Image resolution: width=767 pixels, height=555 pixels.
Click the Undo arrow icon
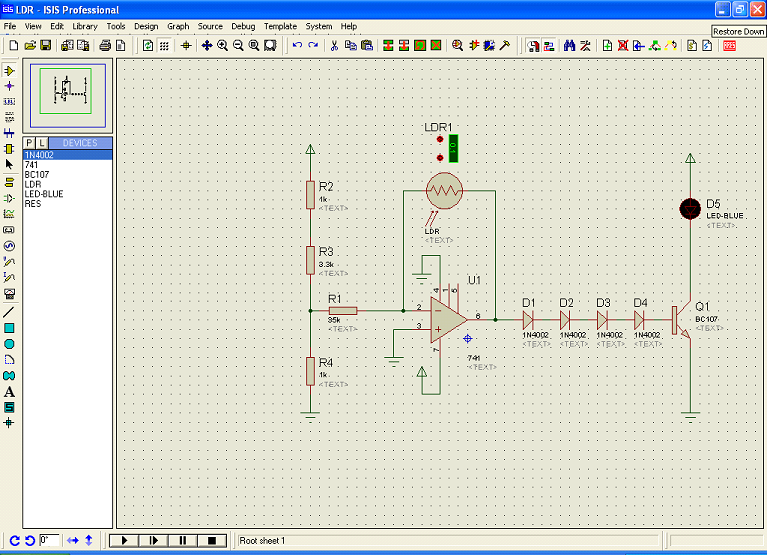[297, 45]
